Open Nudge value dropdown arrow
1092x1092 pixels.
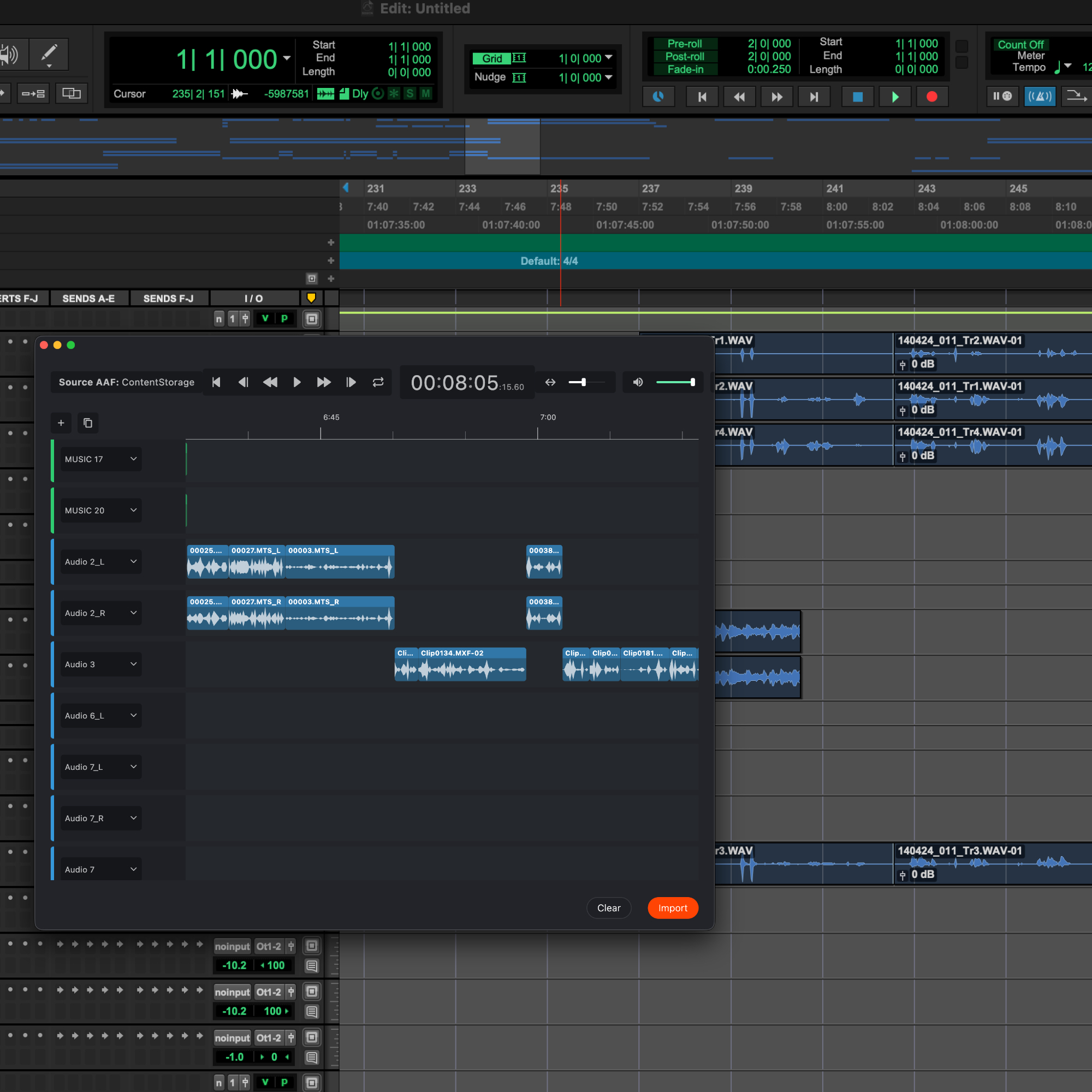click(x=609, y=77)
